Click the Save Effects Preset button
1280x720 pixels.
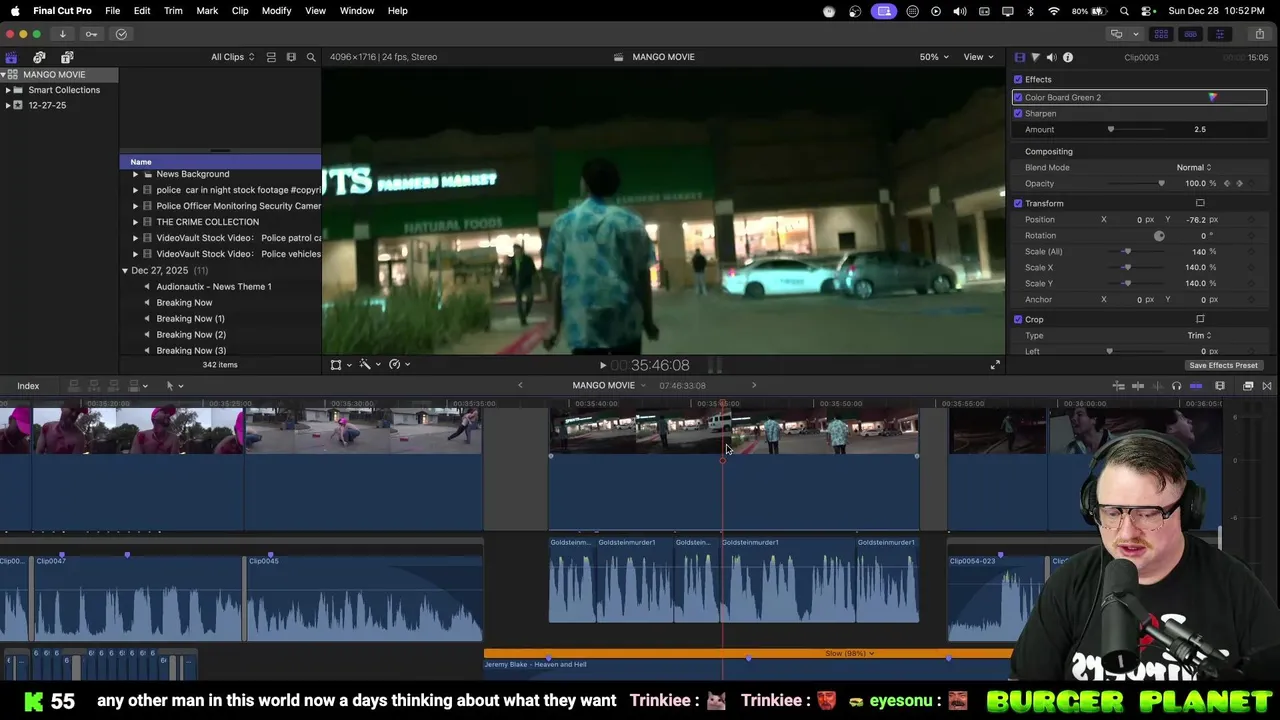click(x=1223, y=365)
